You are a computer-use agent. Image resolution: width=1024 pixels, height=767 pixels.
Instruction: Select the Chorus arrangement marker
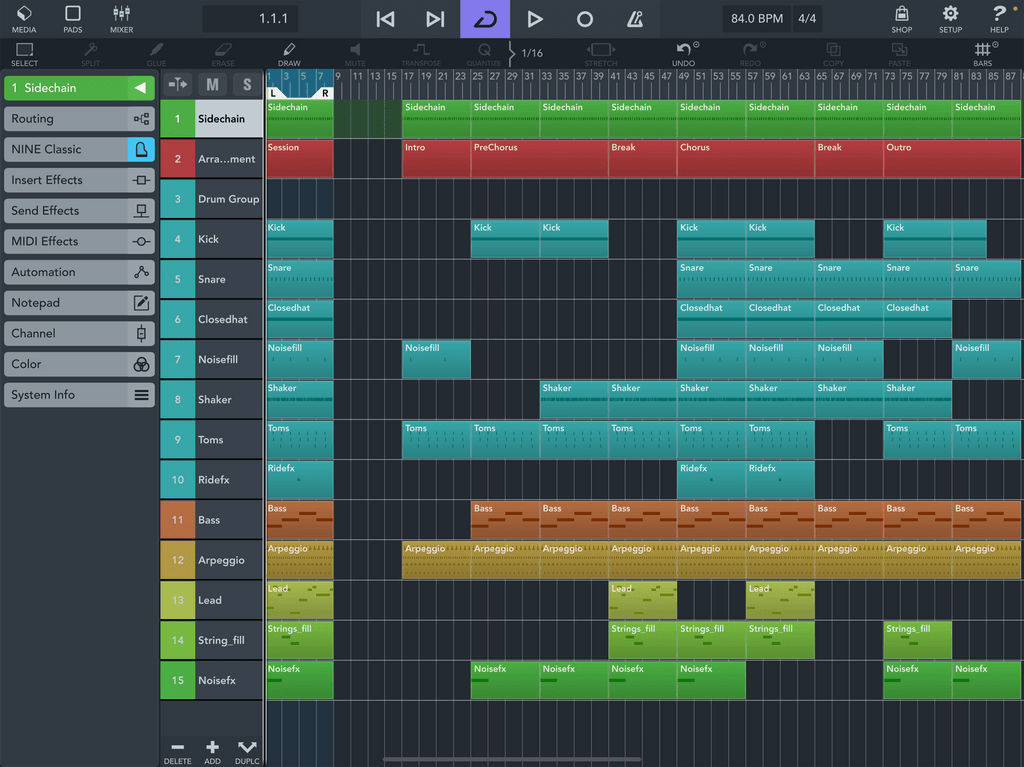pos(710,159)
